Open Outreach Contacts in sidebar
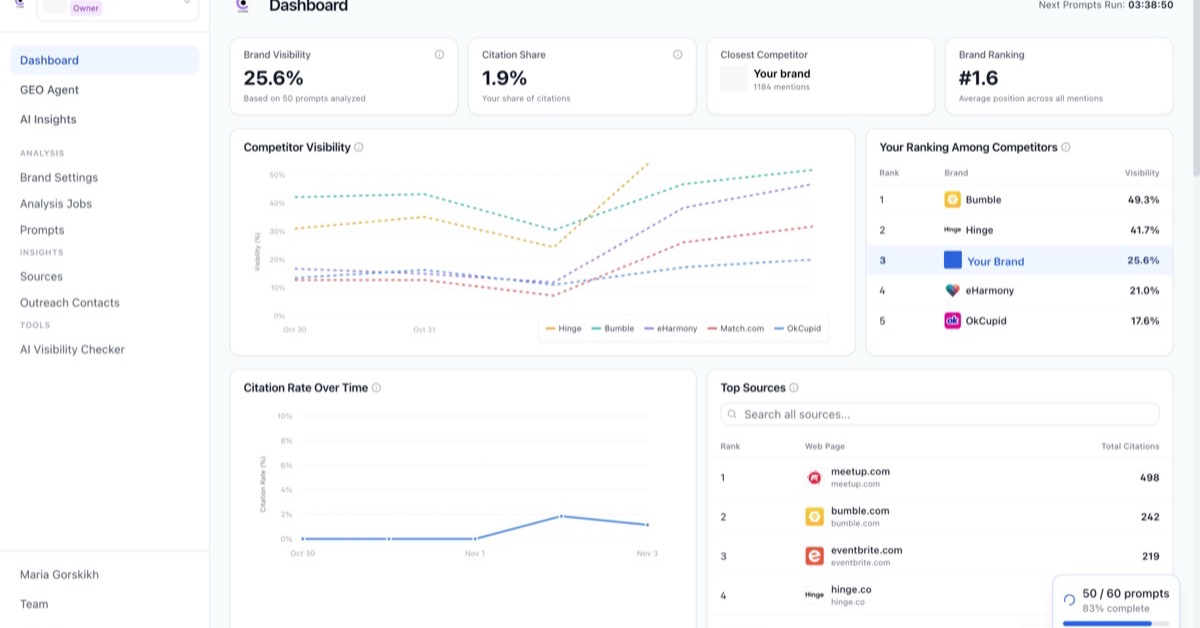This screenshot has width=1200, height=628. point(69,303)
